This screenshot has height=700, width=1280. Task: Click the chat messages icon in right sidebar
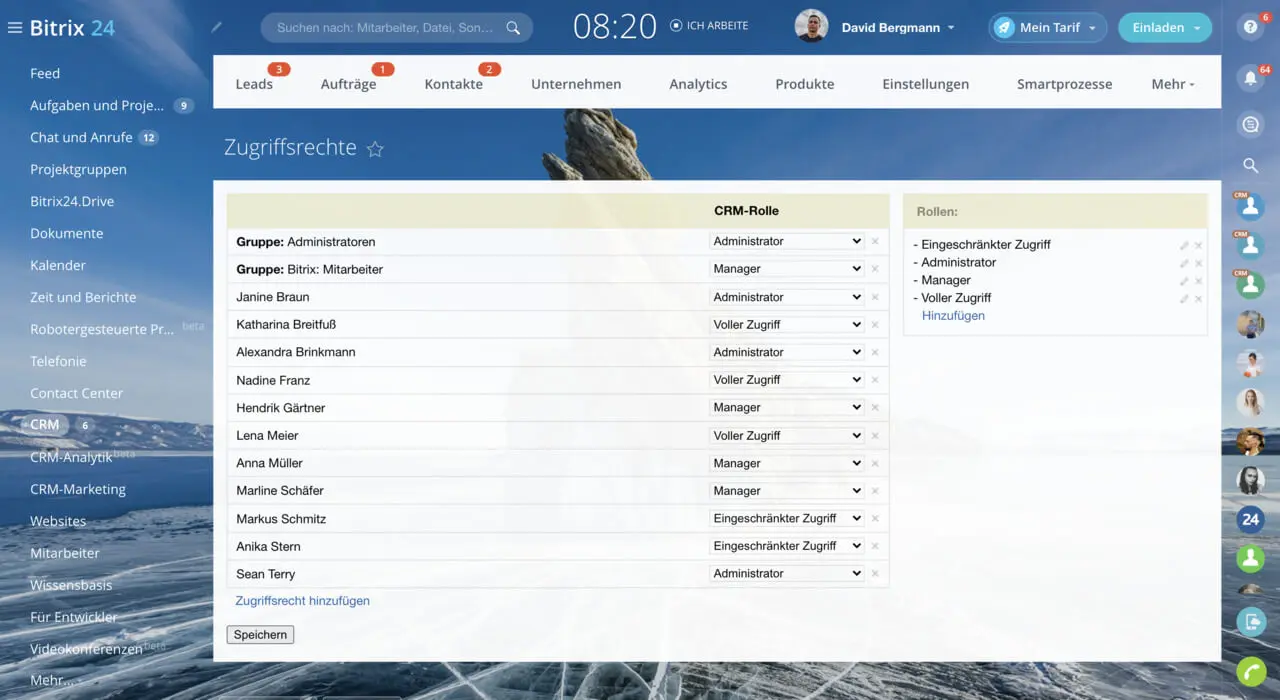tap(1250, 125)
